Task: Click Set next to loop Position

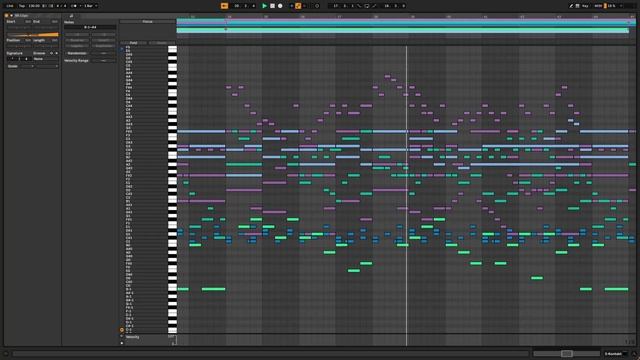Action: 28,40
